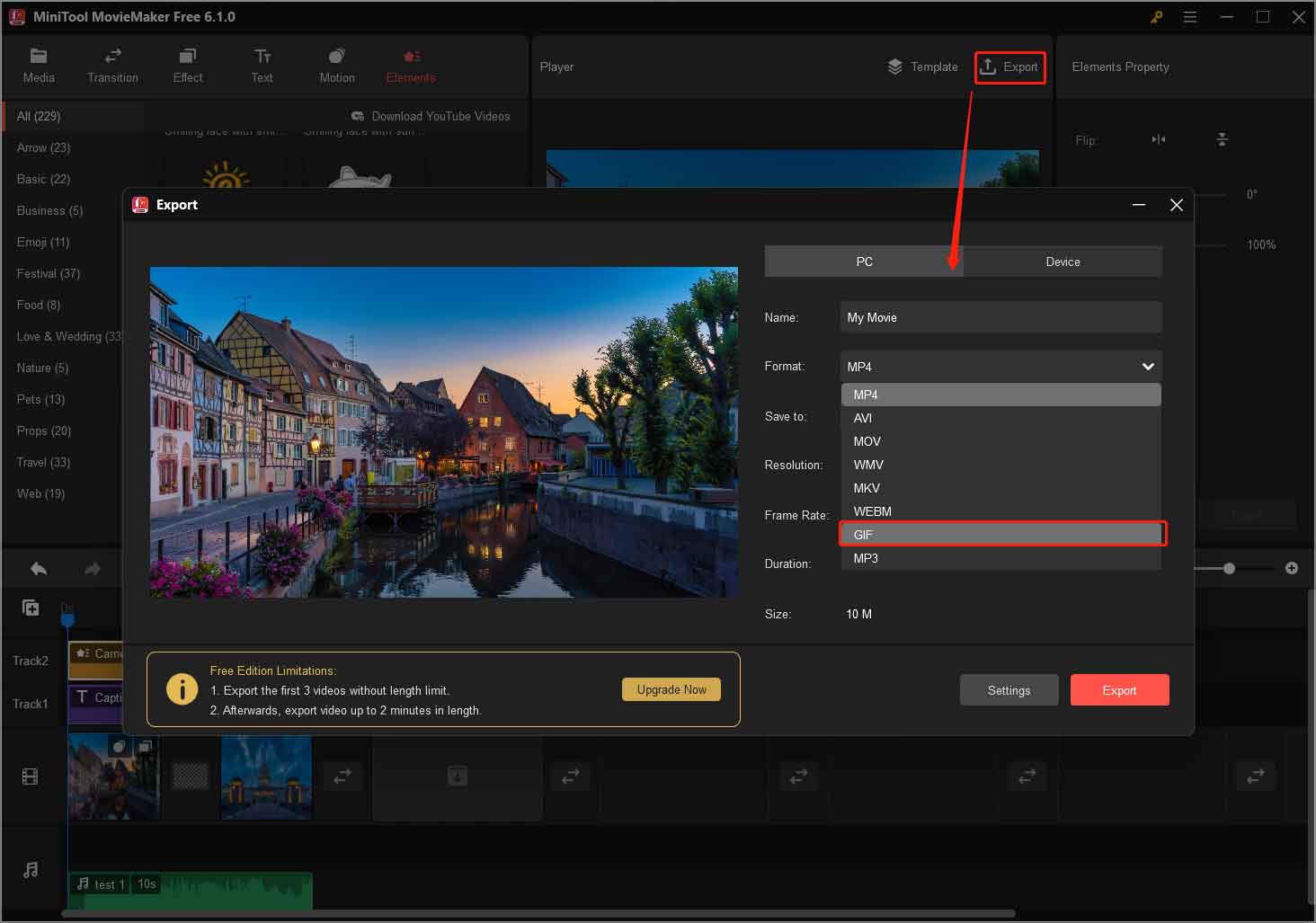Click the sun element thumbnail
The width and height of the screenshot is (1316, 923).
coord(226,175)
